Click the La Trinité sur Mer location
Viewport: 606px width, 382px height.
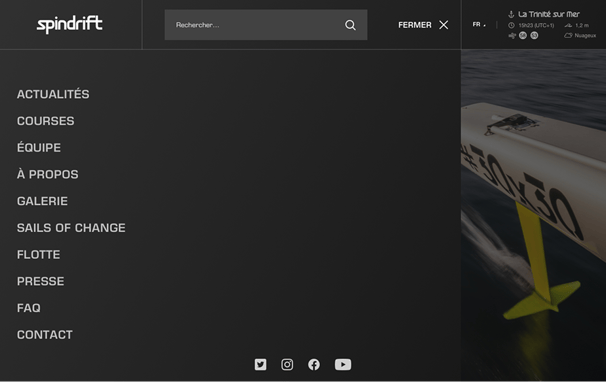pos(548,14)
